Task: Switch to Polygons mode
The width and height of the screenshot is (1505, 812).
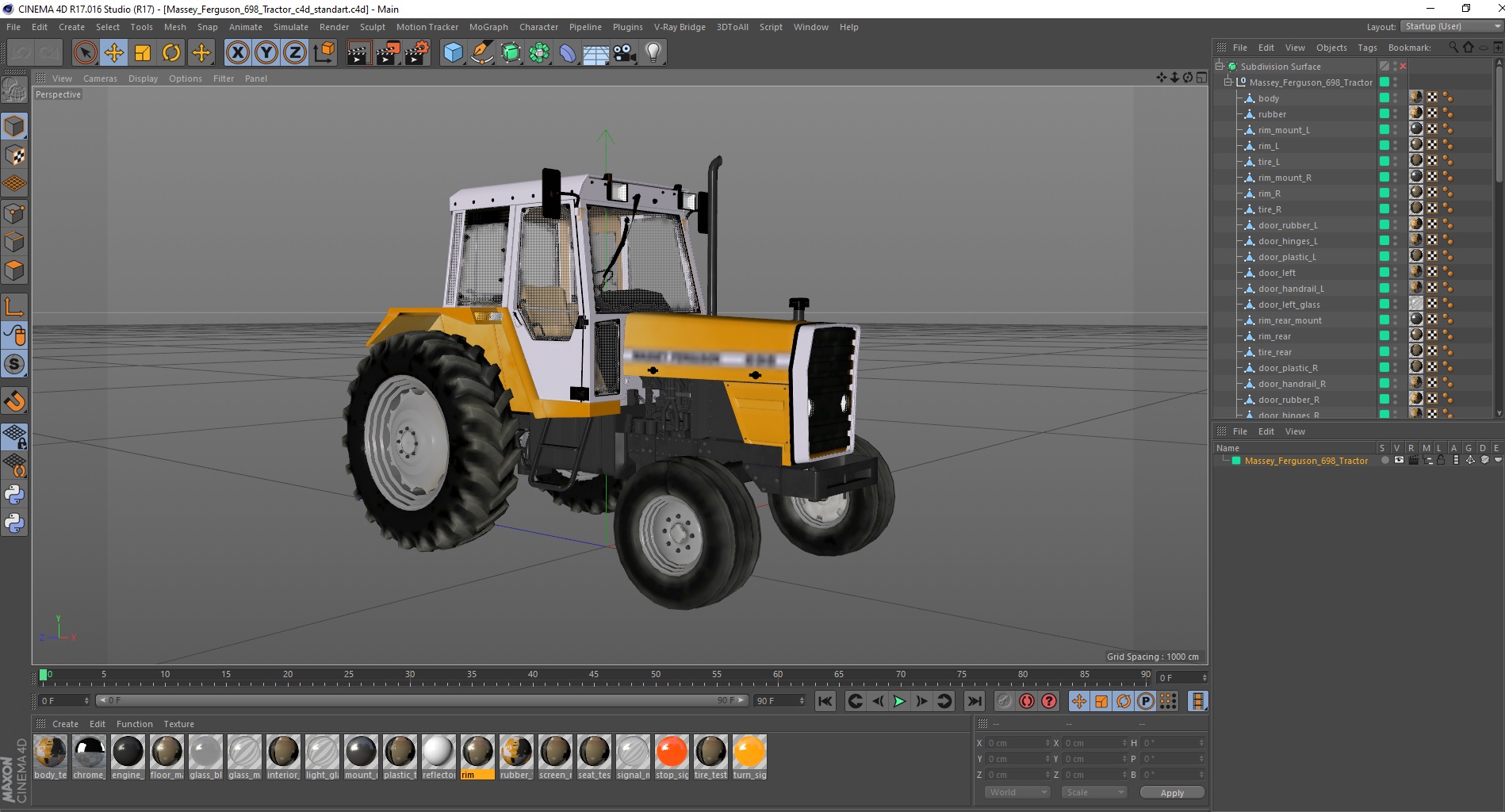Action: pos(14,270)
